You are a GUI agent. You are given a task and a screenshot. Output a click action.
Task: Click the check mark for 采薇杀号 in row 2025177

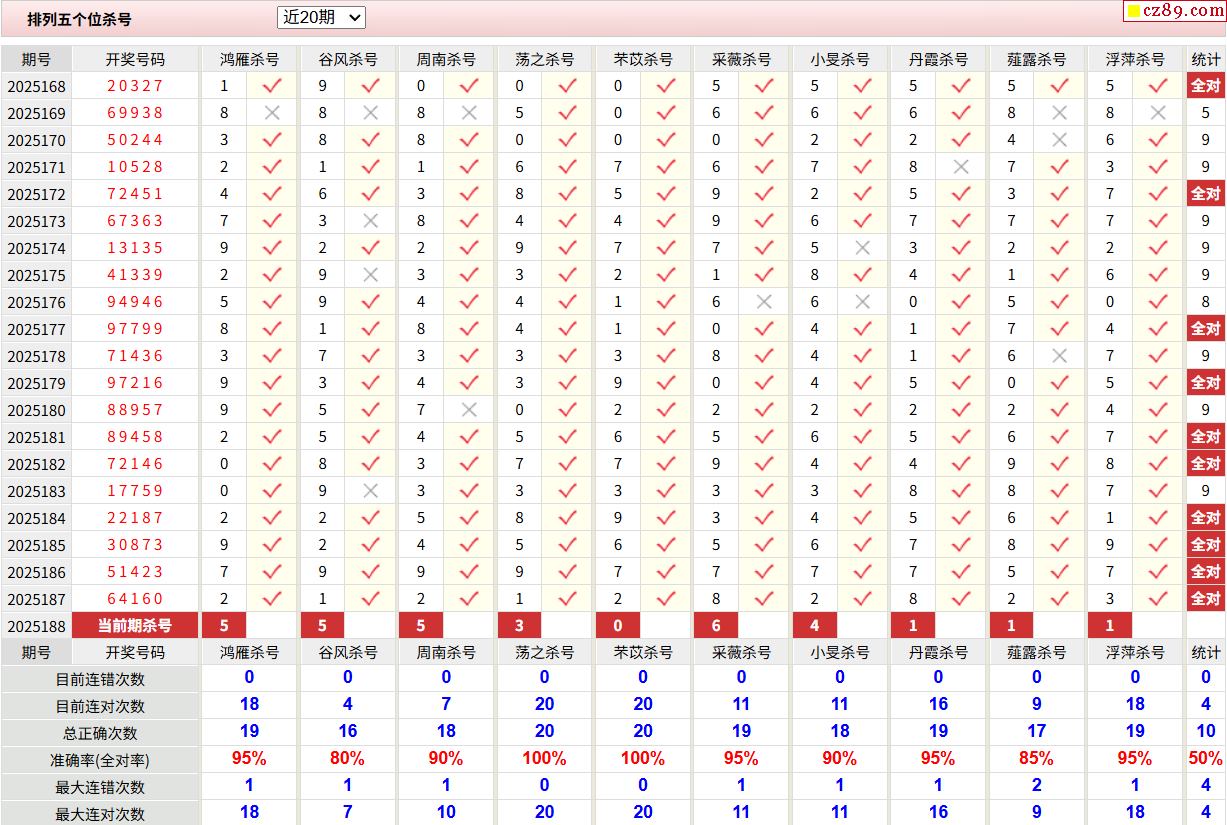(x=764, y=329)
